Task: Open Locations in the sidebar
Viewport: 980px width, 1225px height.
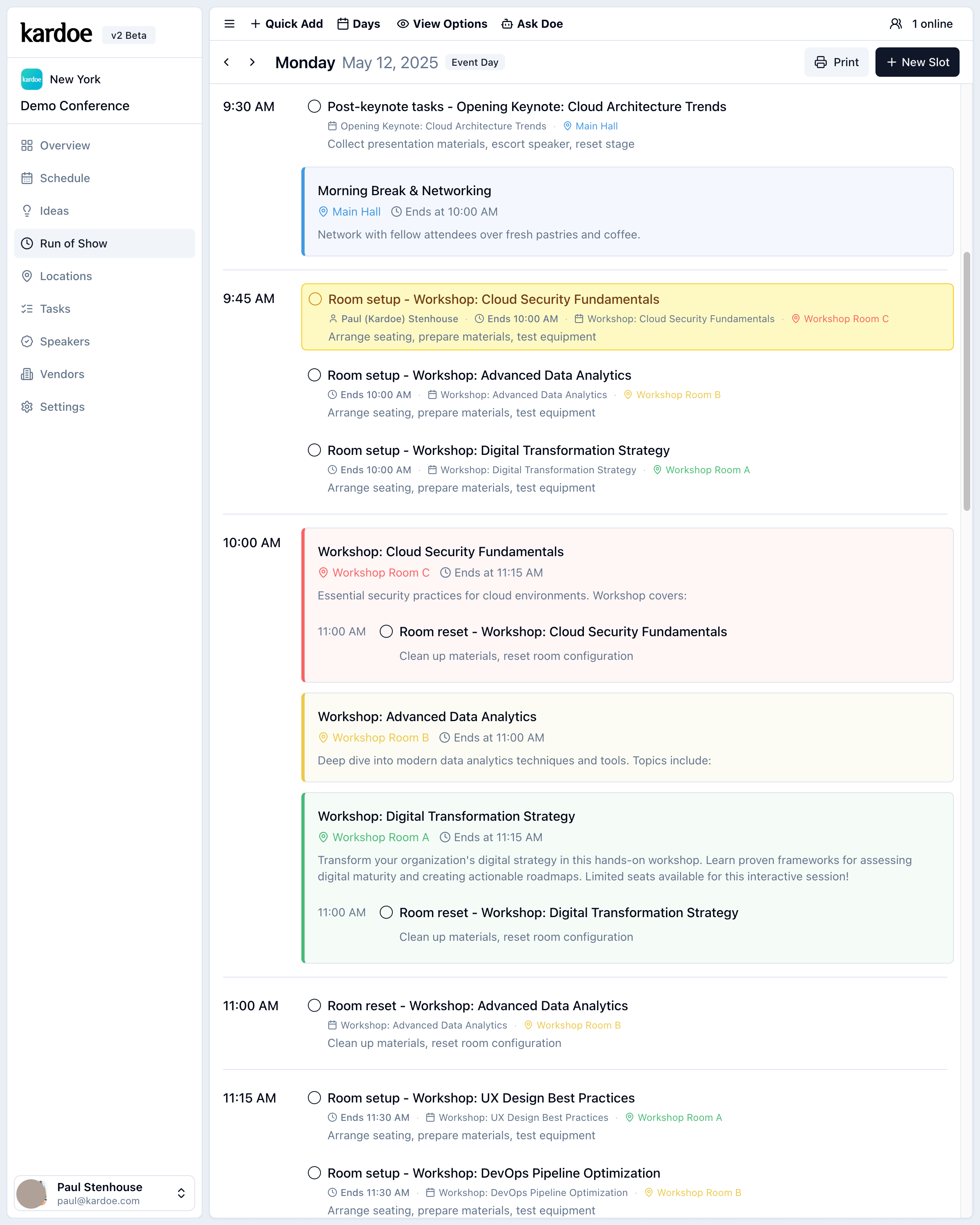Action: click(x=104, y=276)
